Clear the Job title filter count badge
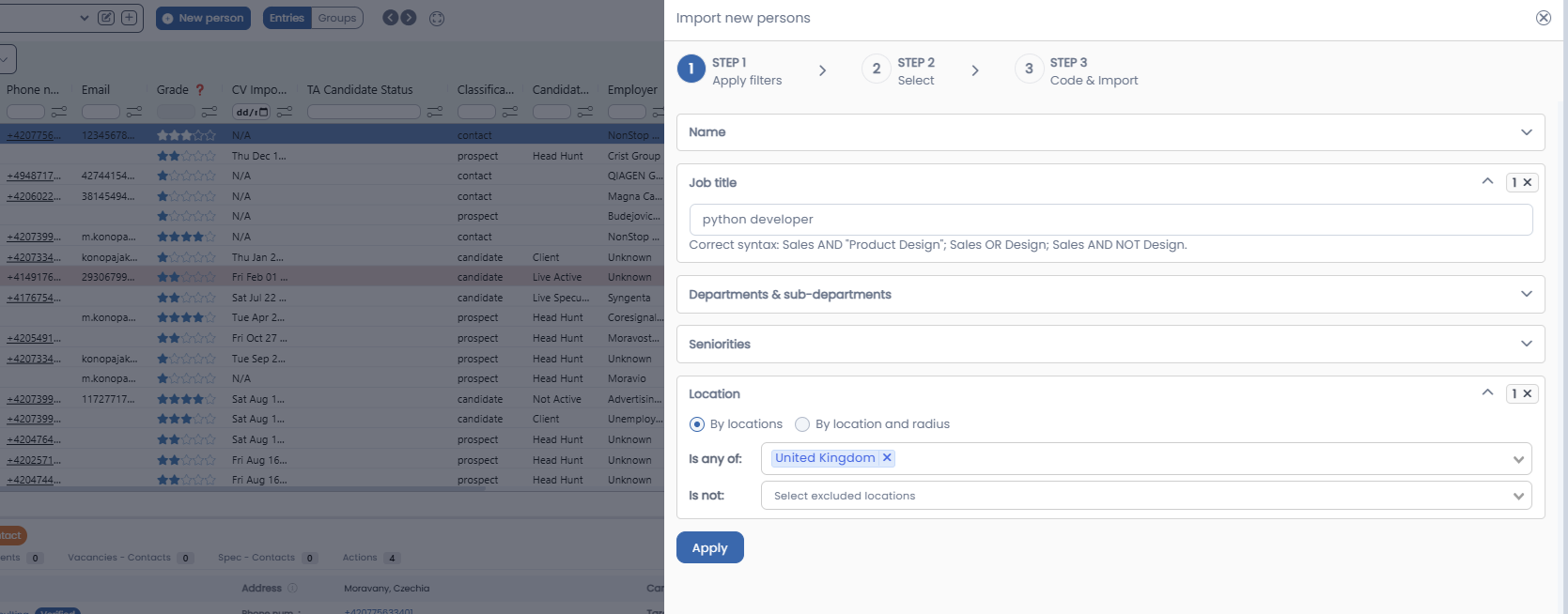 point(1528,182)
